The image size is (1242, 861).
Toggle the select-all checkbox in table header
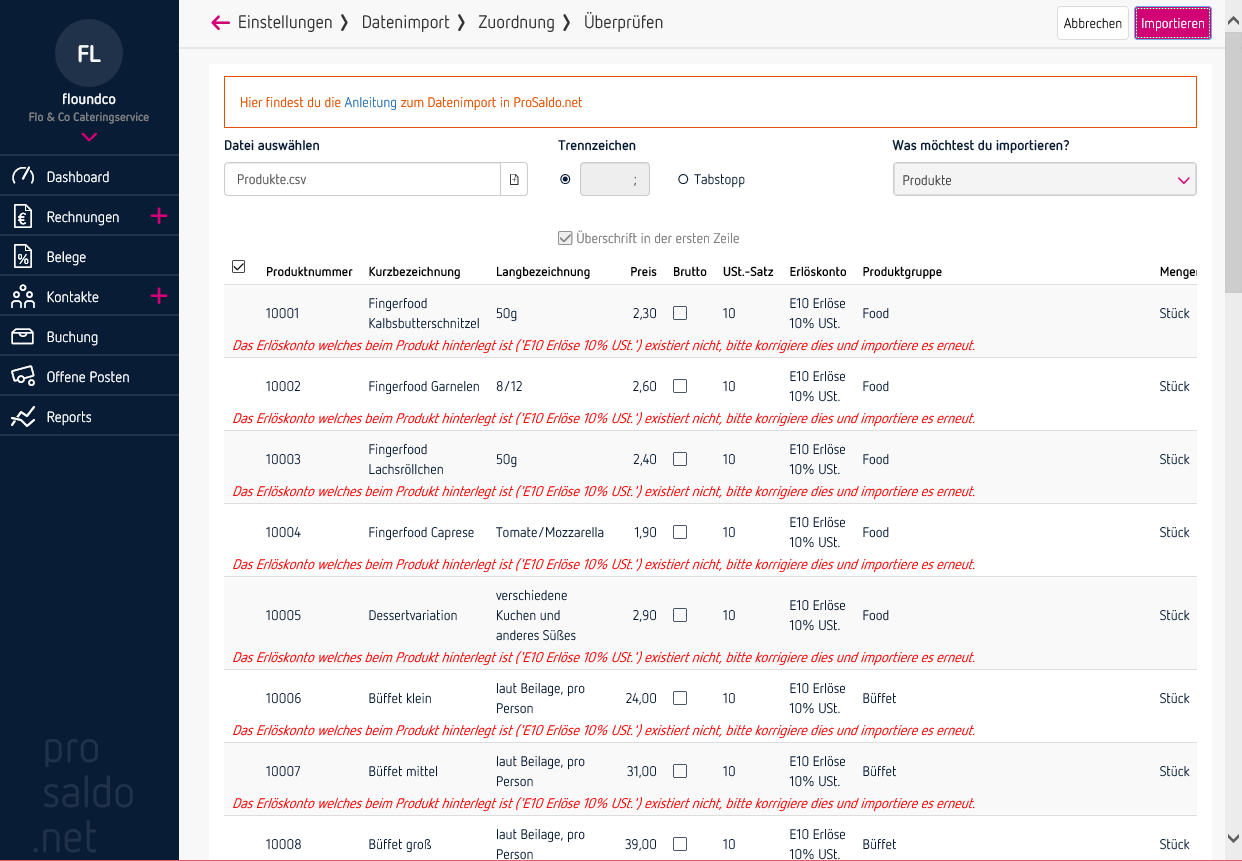pyautogui.click(x=238, y=267)
